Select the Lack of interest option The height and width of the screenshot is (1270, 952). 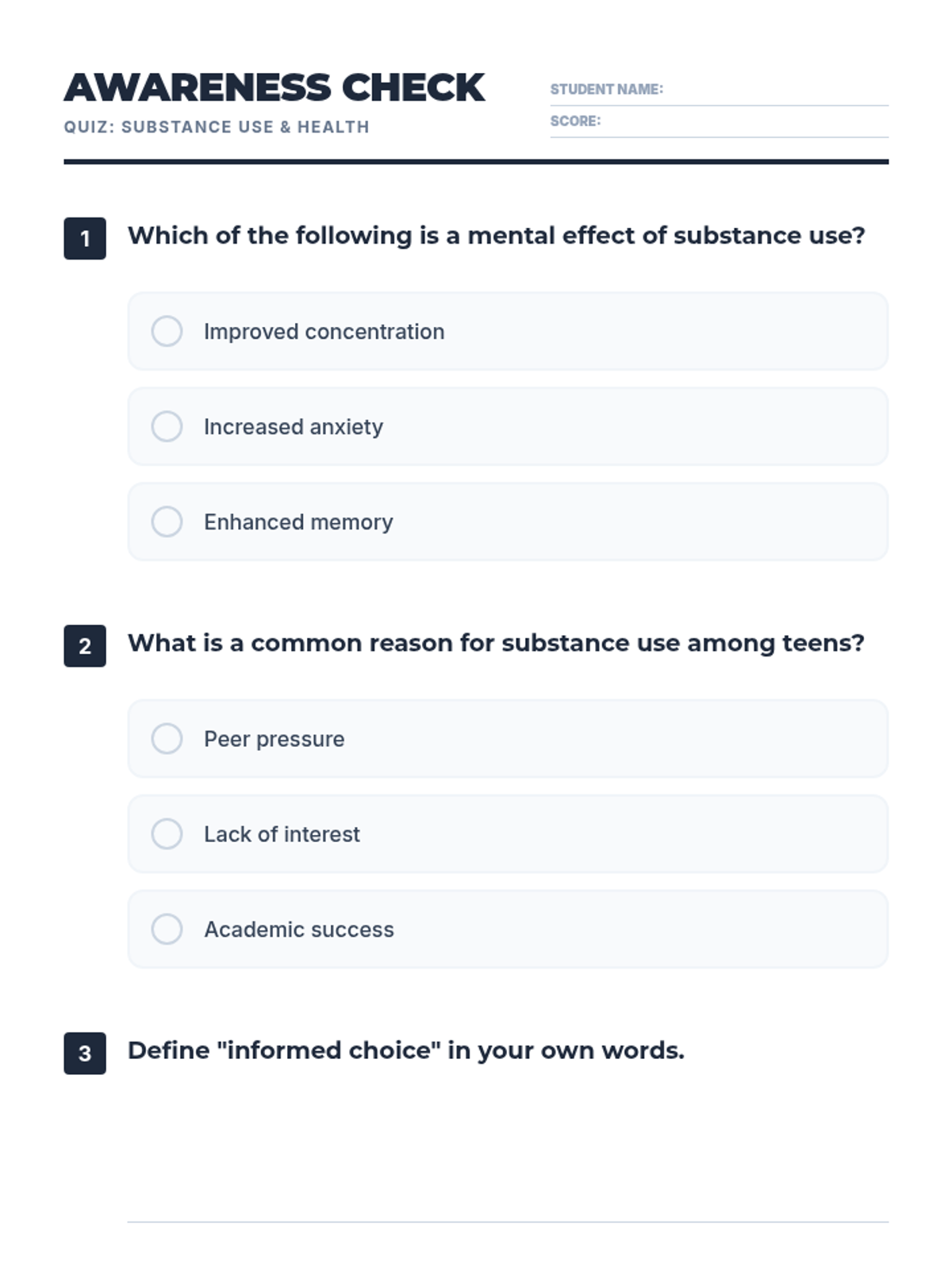167,833
